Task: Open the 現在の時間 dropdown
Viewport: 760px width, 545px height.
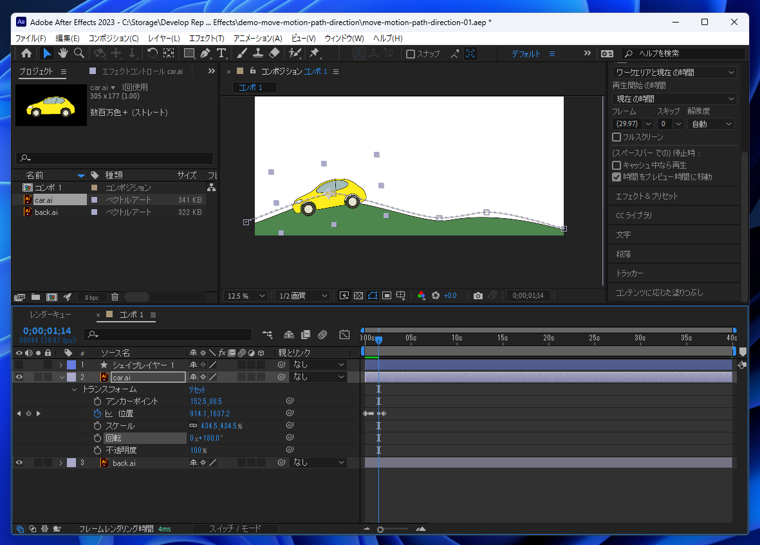Action: pos(674,99)
